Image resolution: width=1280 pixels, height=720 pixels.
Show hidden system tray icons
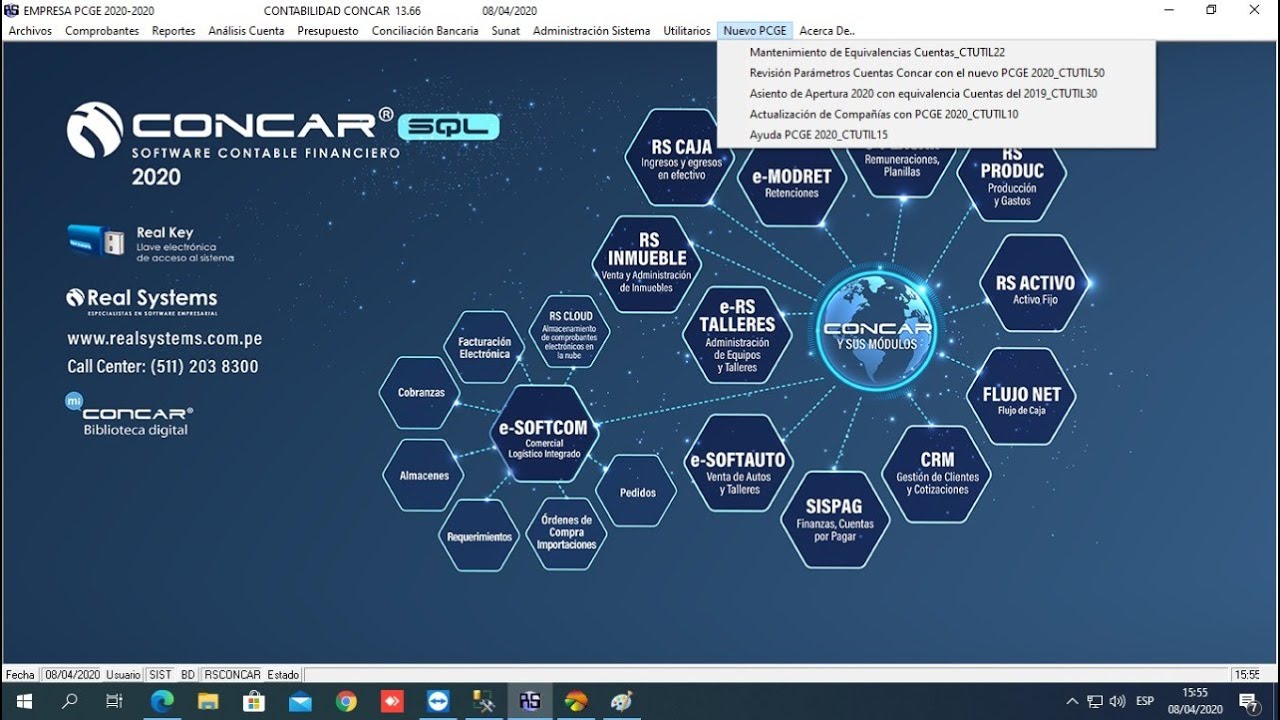pos(1072,701)
